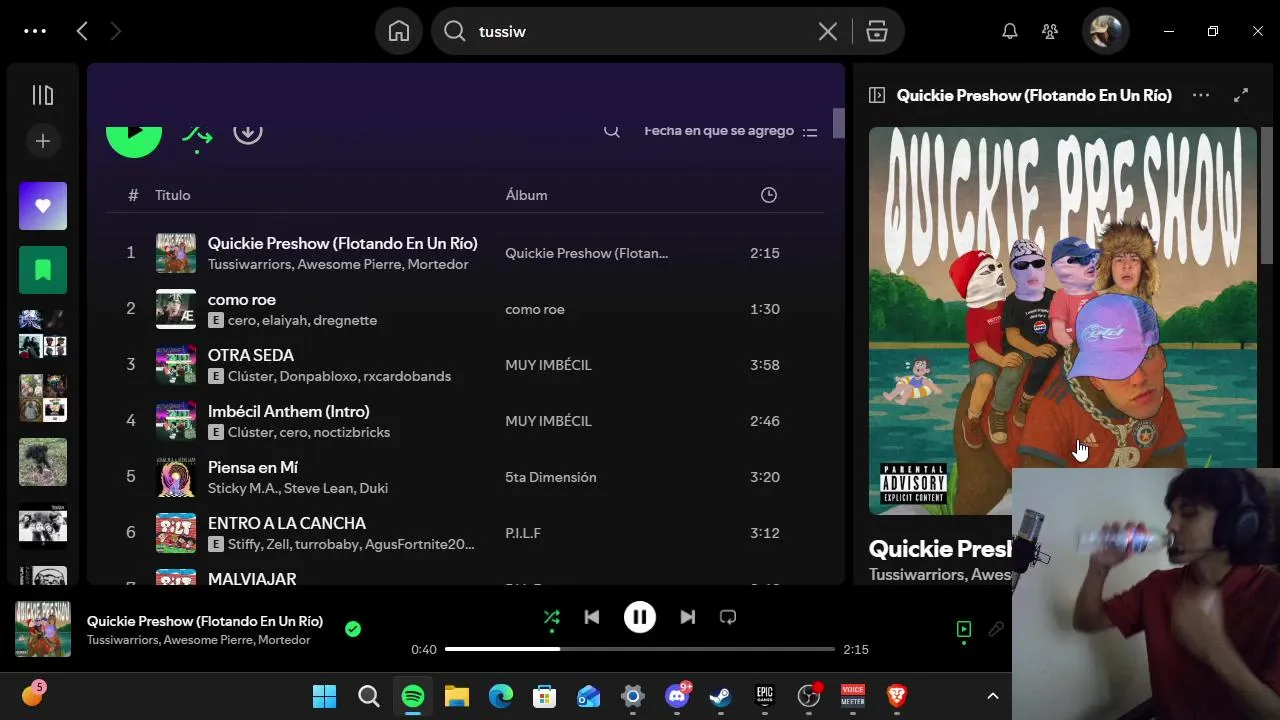Open the Browse icon in search bar
The image size is (1280, 720).
877,31
